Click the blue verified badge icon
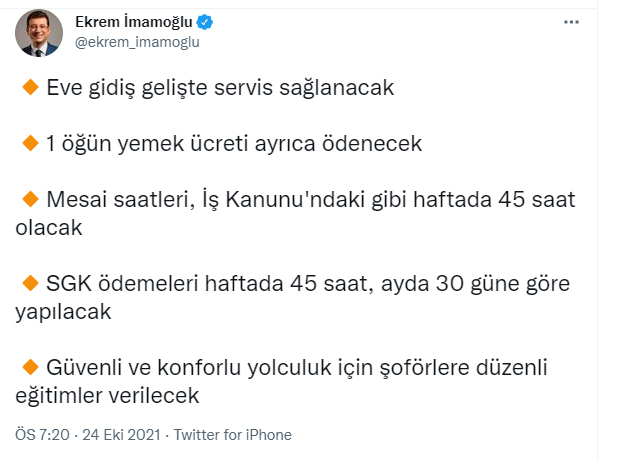Image resolution: width=626 pixels, height=461 pixels. (205, 22)
